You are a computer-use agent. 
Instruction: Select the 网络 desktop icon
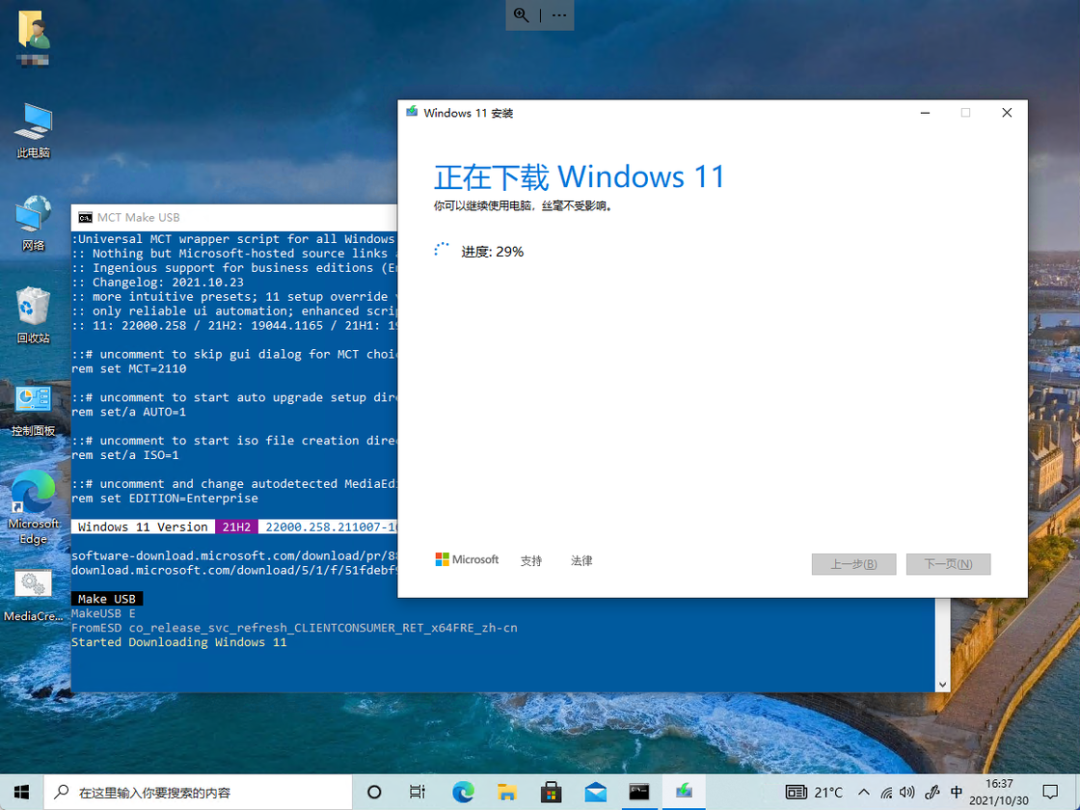pyautogui.click(x=33, y=215)
